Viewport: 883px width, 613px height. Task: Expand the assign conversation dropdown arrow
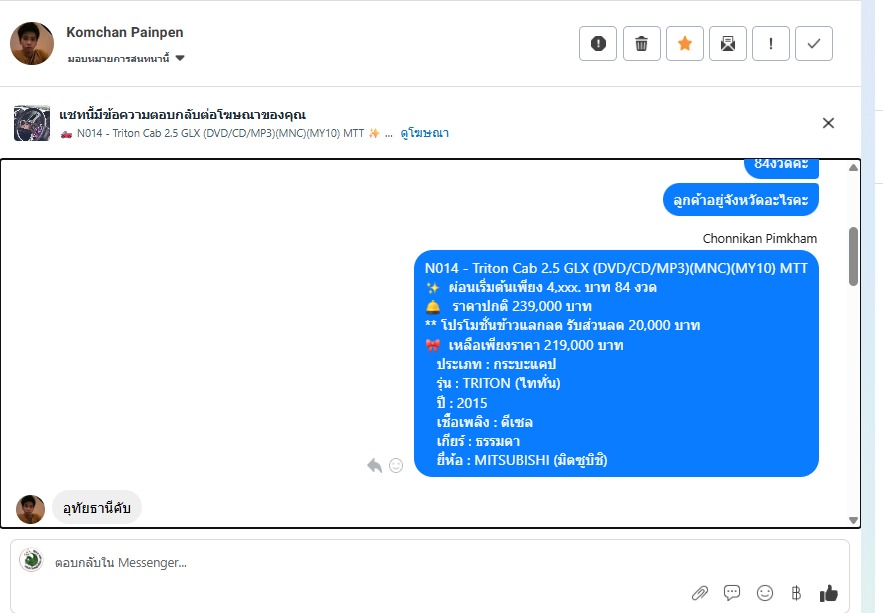pyautogui.click(x=180, y=58)
